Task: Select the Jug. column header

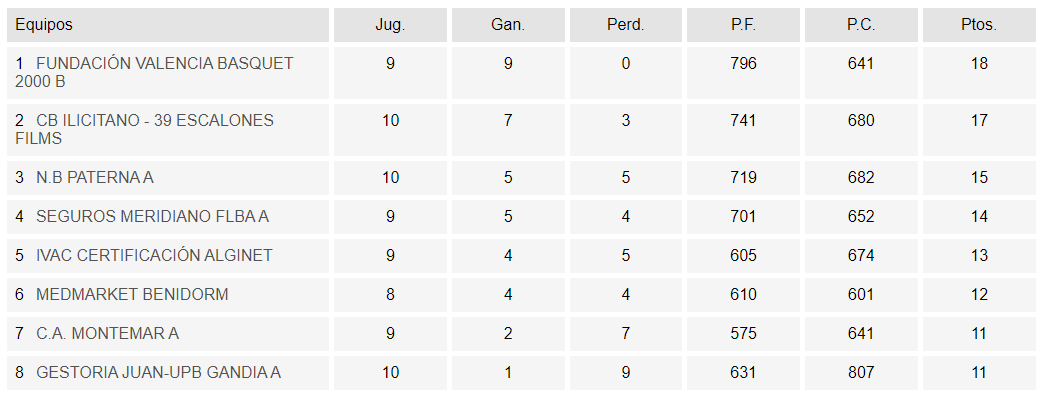Action: pos(390,25)
